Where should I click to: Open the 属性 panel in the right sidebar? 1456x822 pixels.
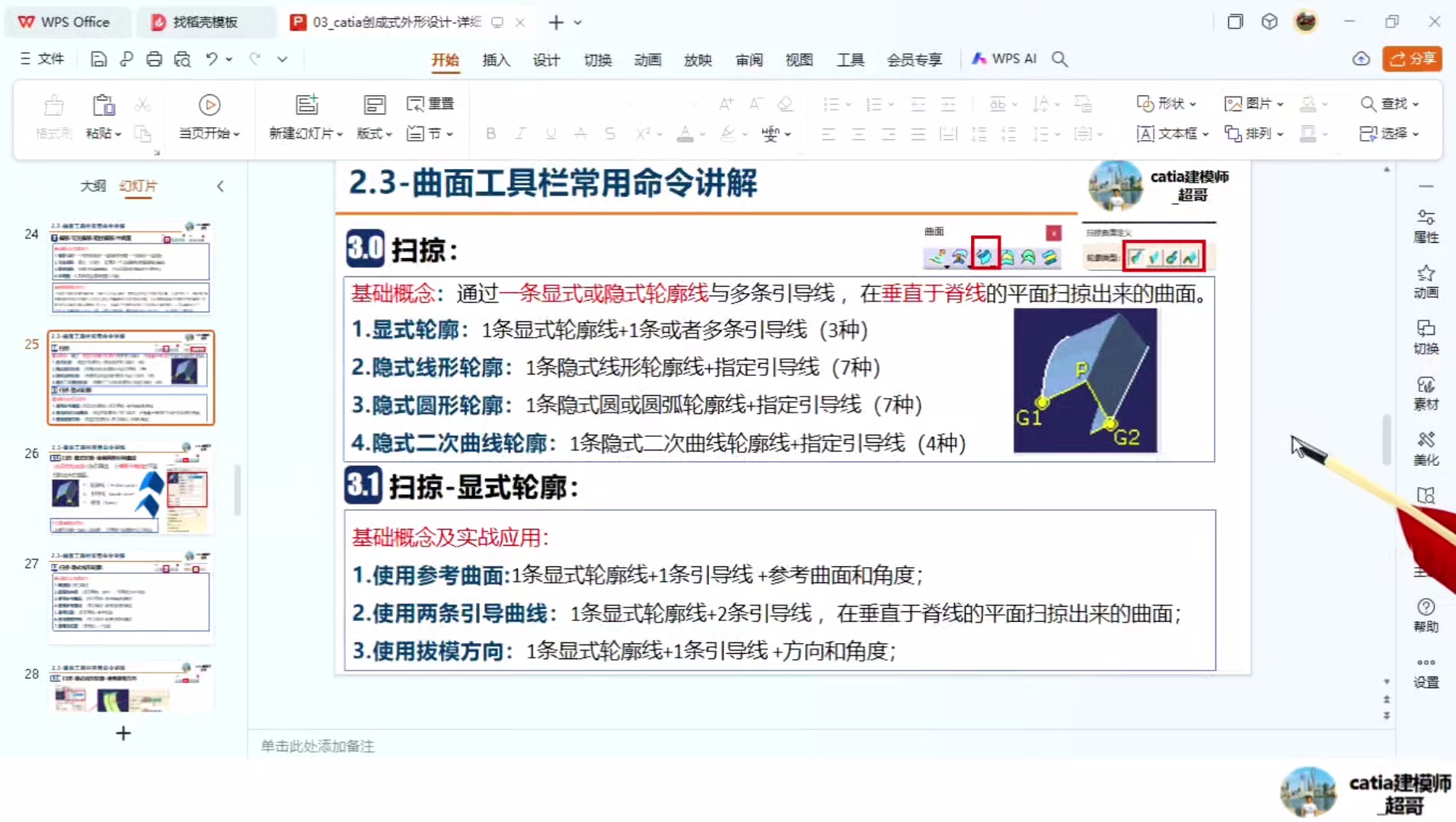tap(1426, 226)
